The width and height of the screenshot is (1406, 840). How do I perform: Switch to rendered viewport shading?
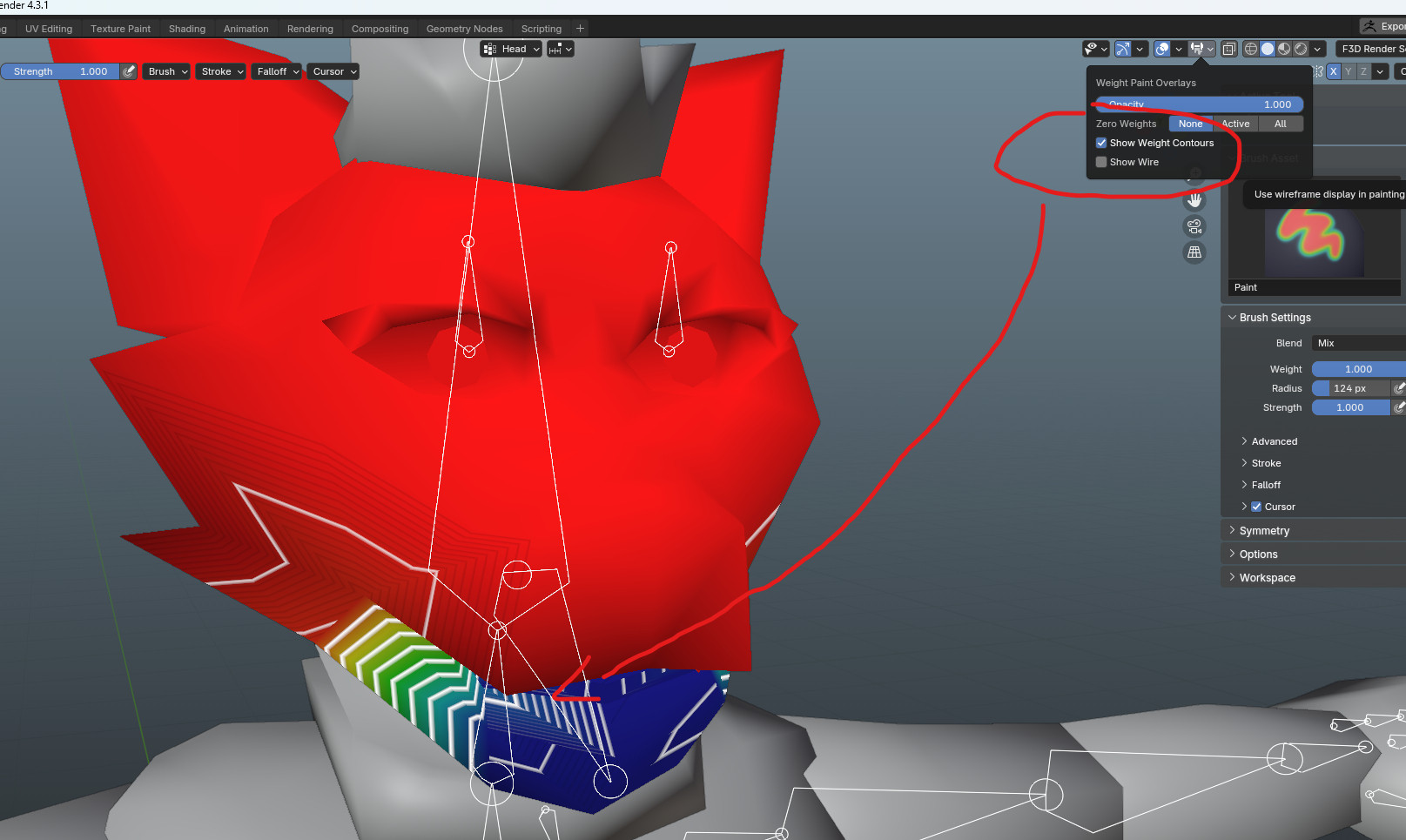[1301, 49]
